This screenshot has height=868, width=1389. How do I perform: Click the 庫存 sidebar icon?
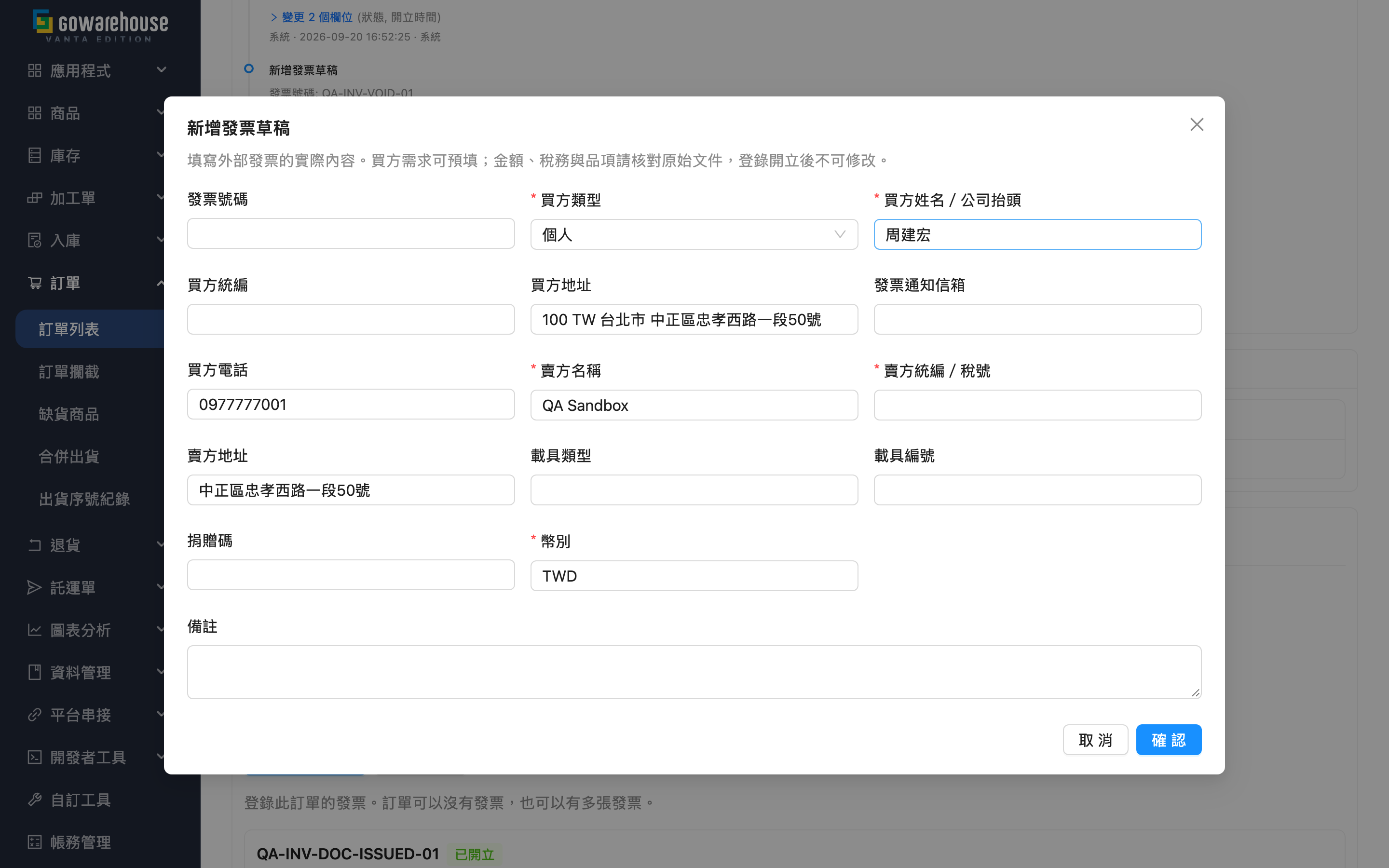[x=34, y=156]
